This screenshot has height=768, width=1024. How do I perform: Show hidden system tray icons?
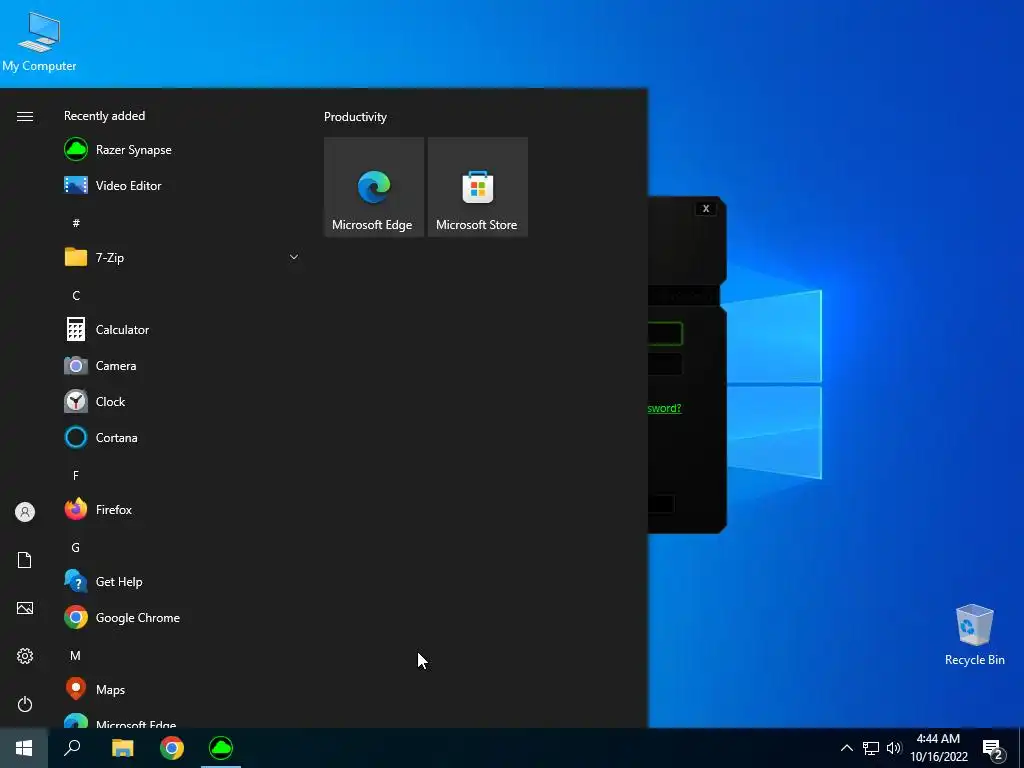[846, 748]
